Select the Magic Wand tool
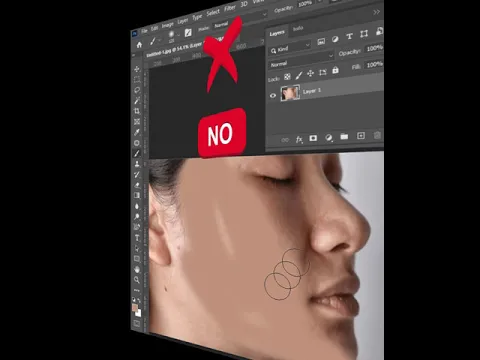Image resolution: width=480 pixels, height=360 pixels. [x=137, y=101]
